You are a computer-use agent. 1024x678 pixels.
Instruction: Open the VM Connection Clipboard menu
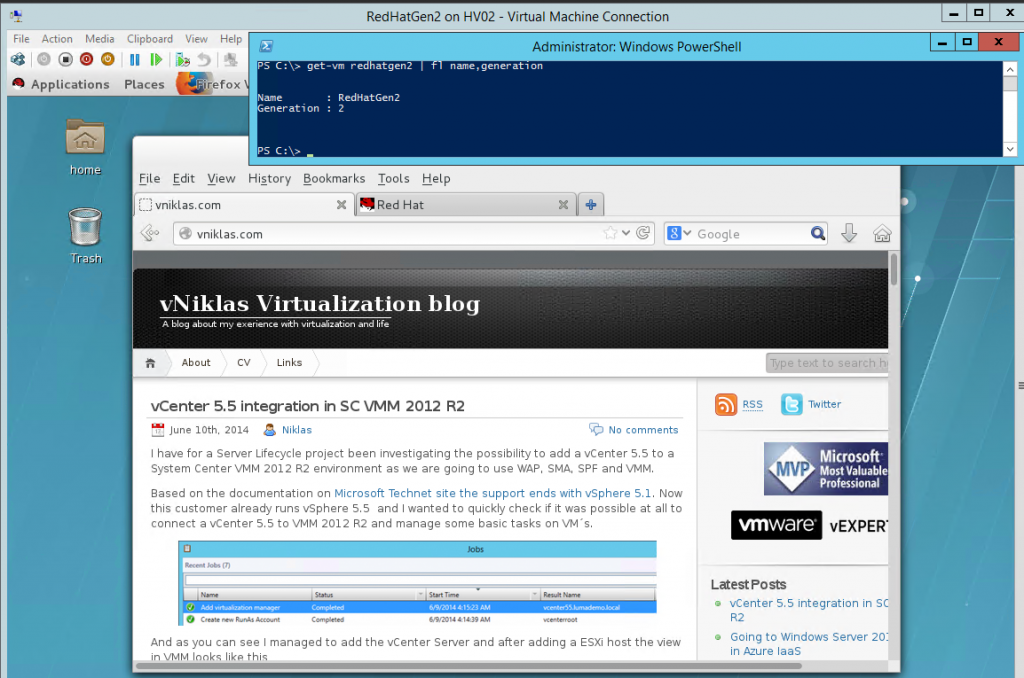coord(150,39)
